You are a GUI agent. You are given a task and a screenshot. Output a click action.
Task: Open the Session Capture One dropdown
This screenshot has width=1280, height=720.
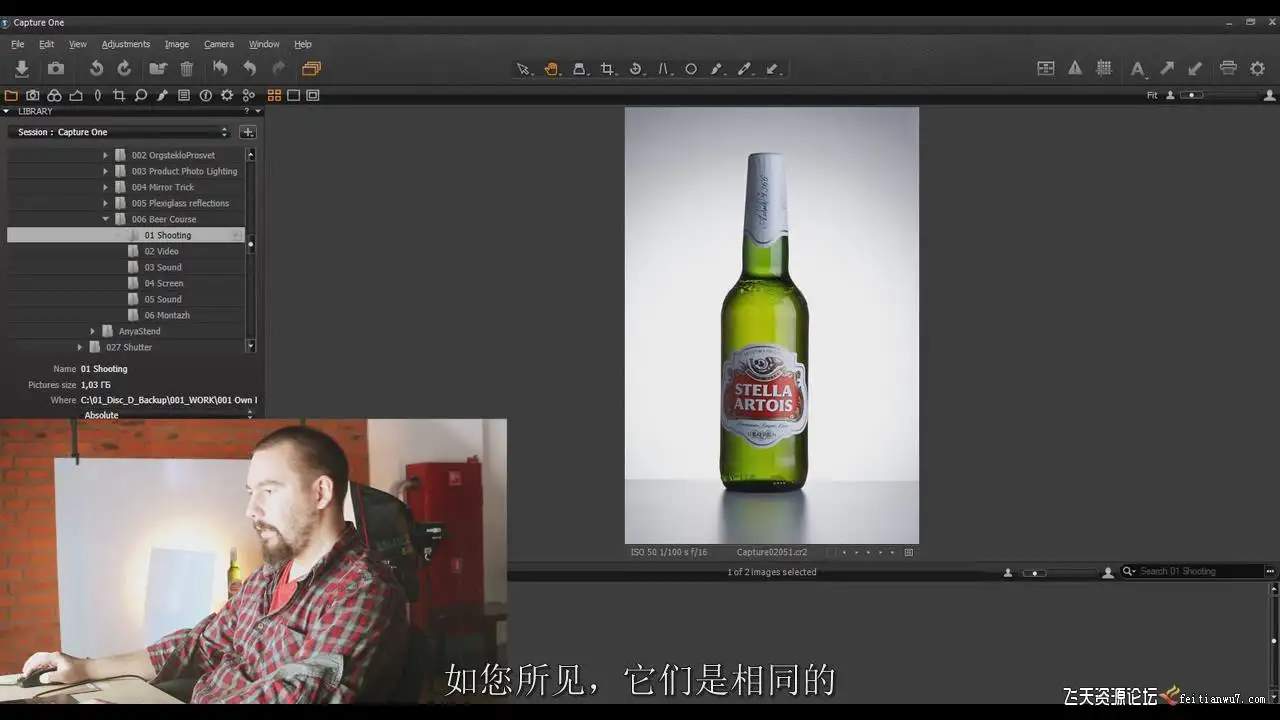point(120,132)
